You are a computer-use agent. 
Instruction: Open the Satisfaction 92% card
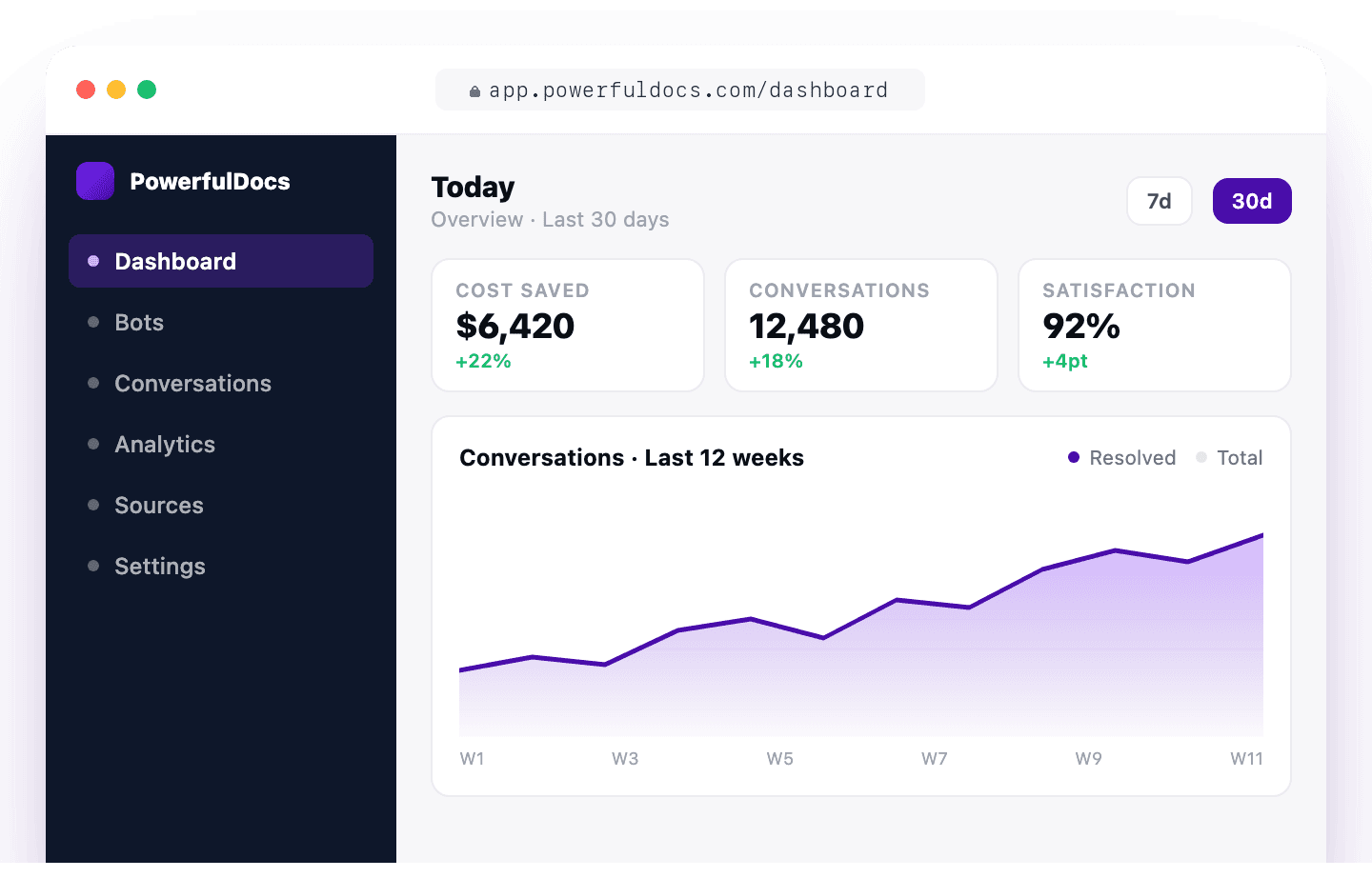1155,325
